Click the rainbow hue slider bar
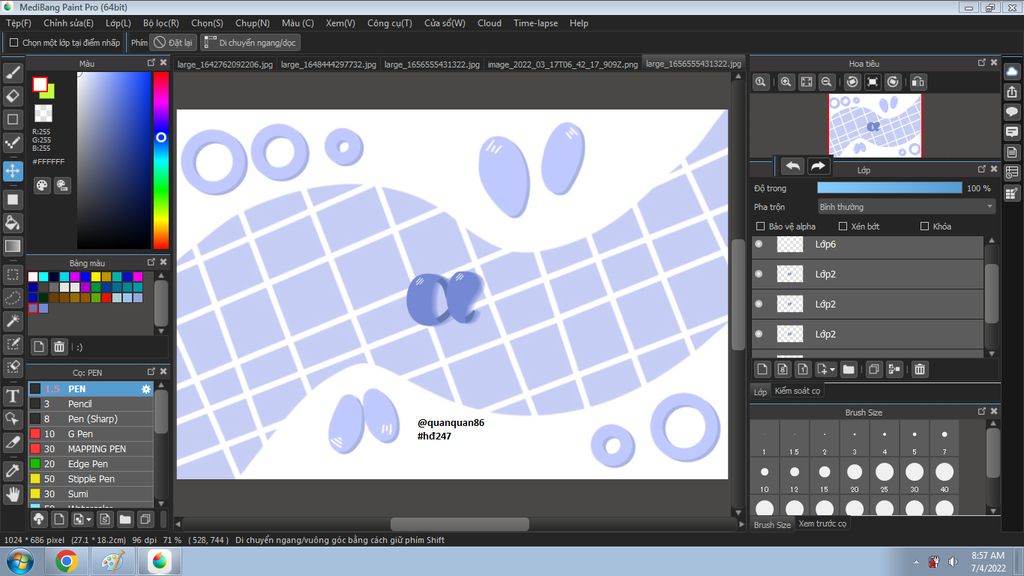Viewport: 1024px width, 576px height. click(161, 160)
